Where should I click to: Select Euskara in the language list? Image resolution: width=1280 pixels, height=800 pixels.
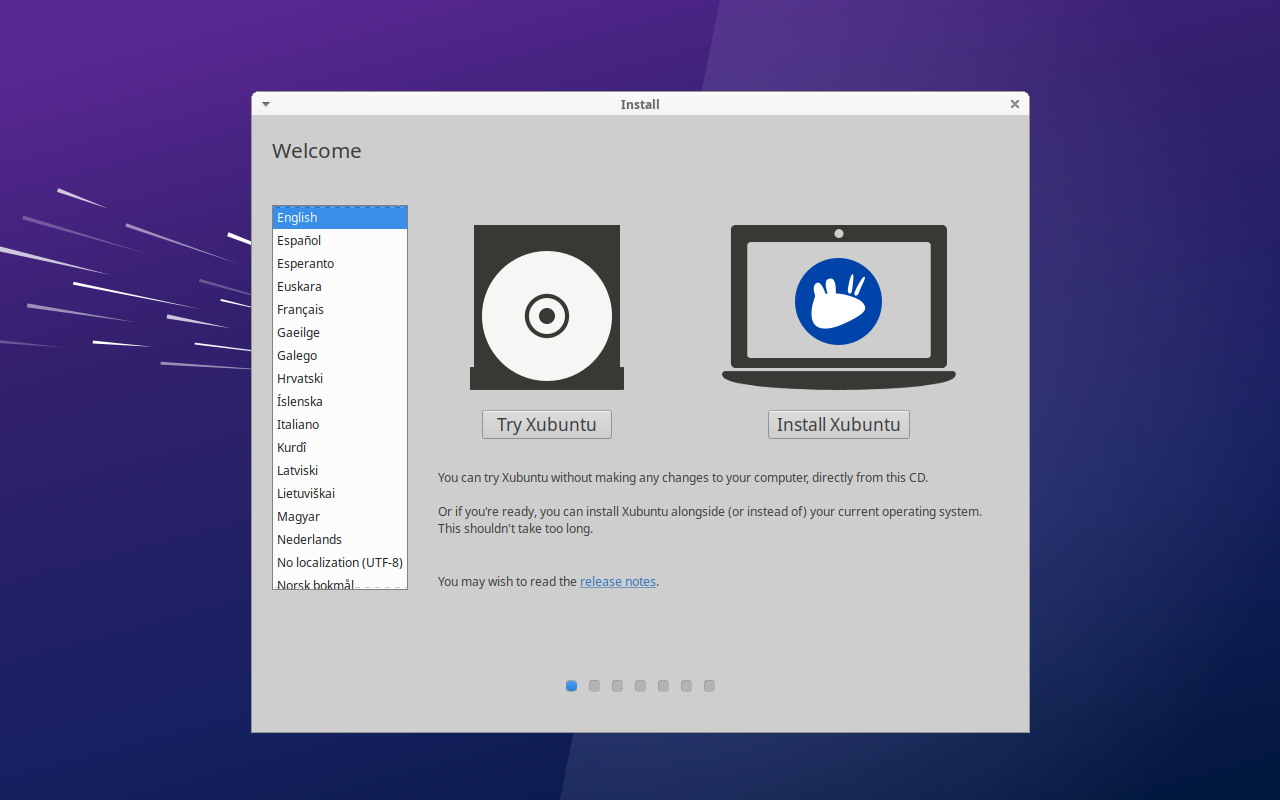(340, 287)
